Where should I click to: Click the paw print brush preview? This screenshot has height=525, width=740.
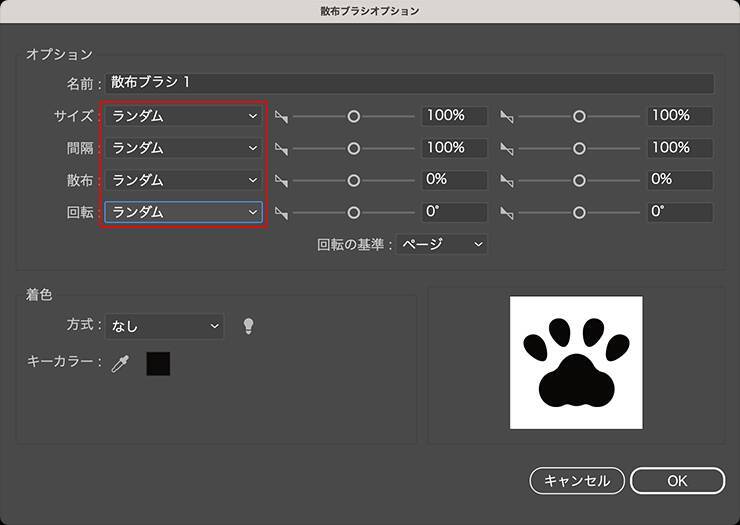pos(576,362)
